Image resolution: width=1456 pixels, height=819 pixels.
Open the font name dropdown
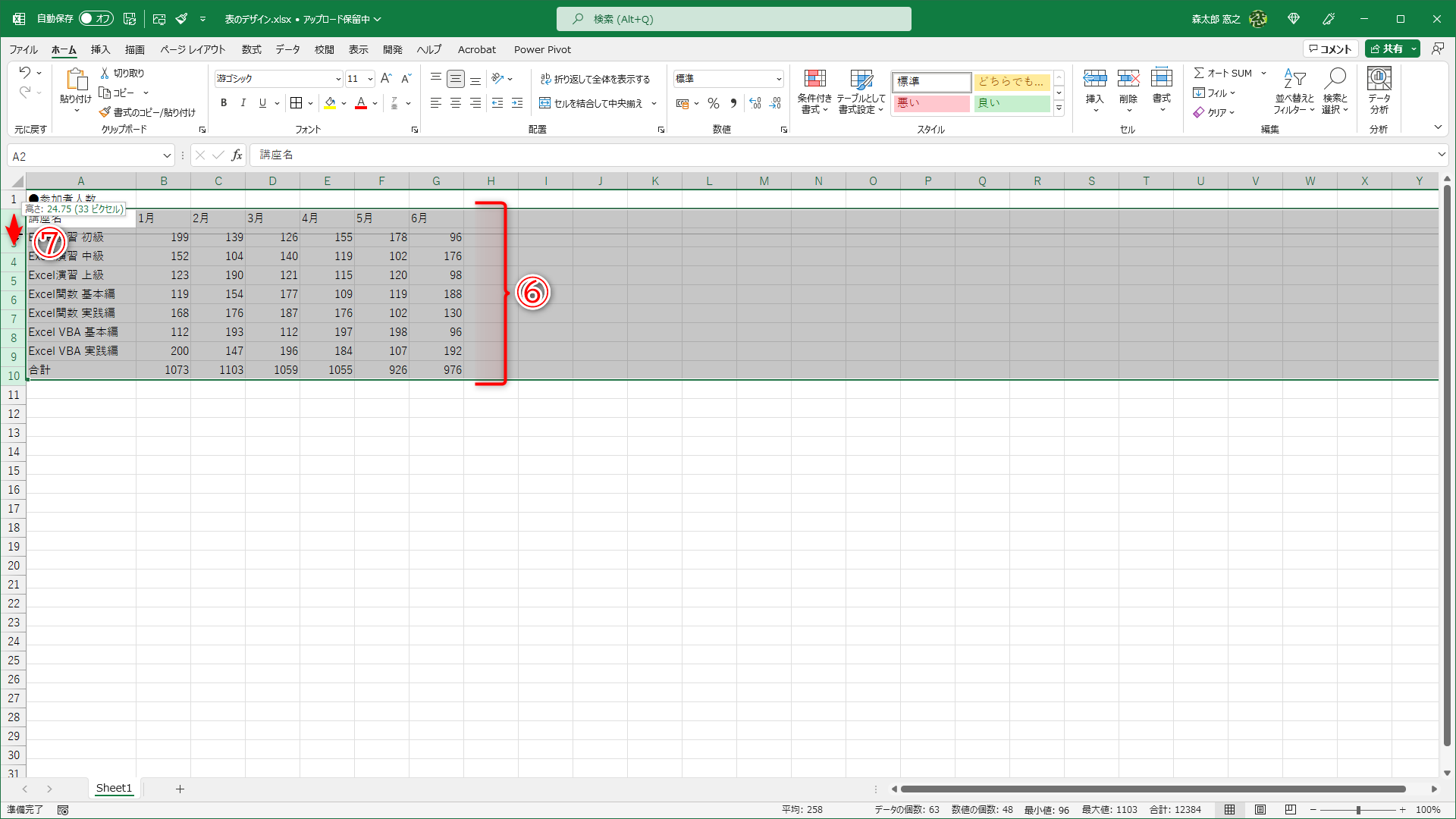pos(338,79)
